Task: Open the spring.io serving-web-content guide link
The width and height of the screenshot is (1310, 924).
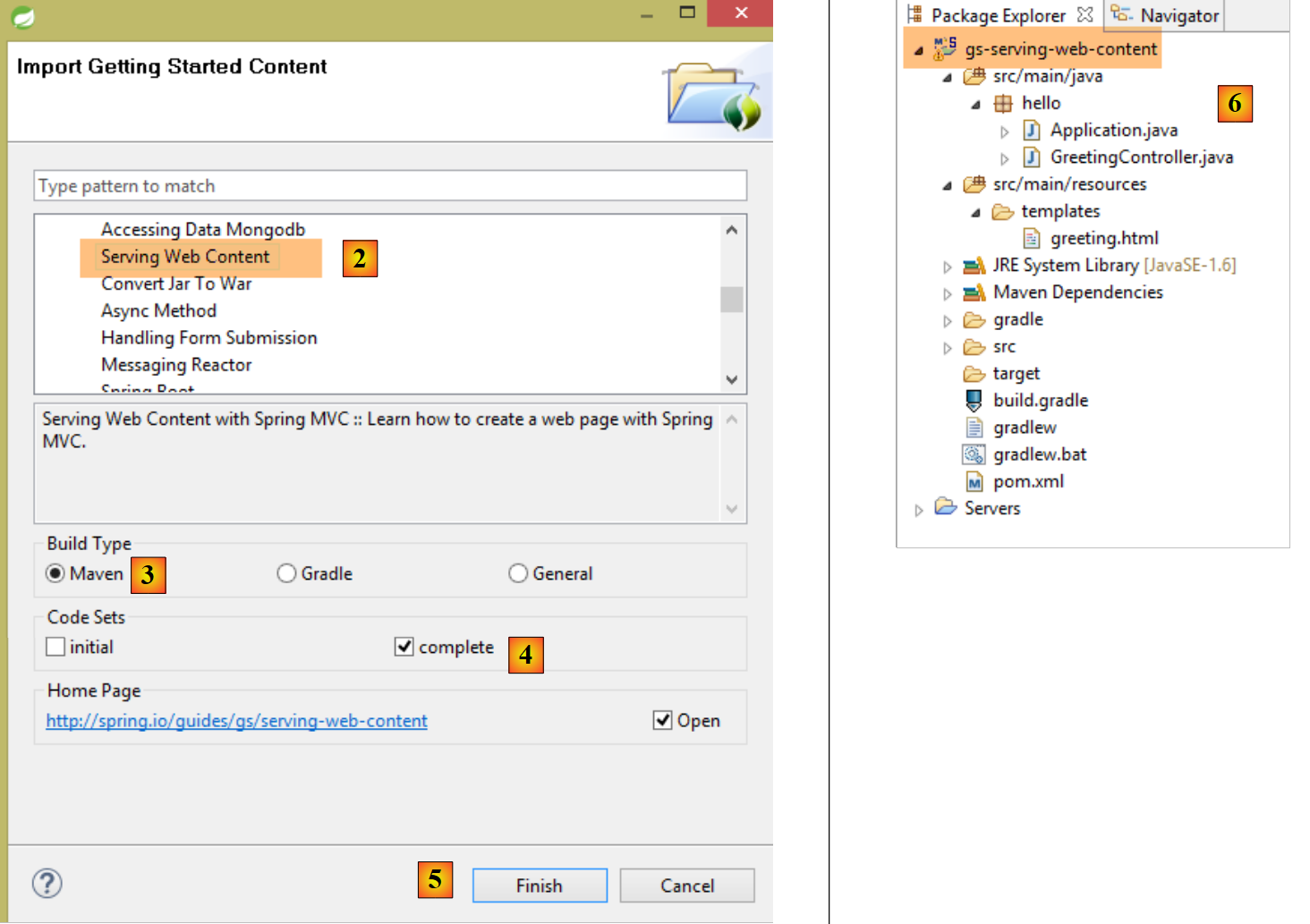Action: pos(236,721)
